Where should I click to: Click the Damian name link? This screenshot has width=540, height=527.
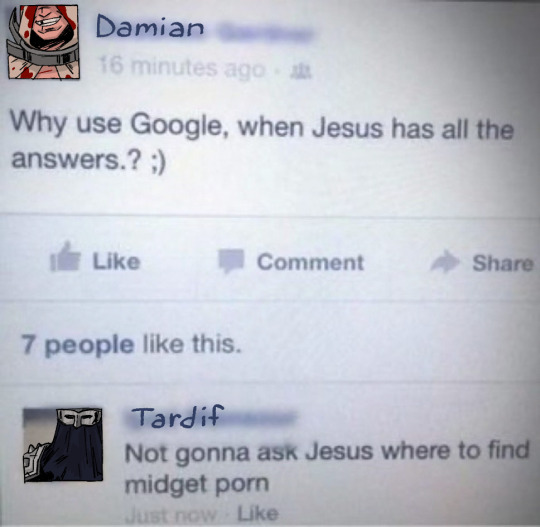pos(150,27)
